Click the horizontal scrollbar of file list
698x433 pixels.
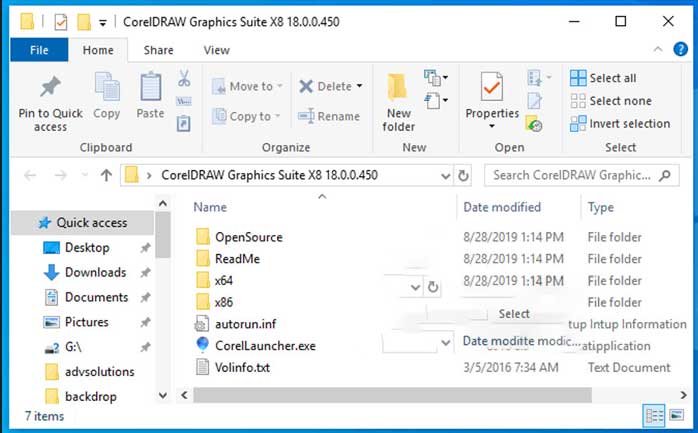pyautogui.click(x=392, y=395)
